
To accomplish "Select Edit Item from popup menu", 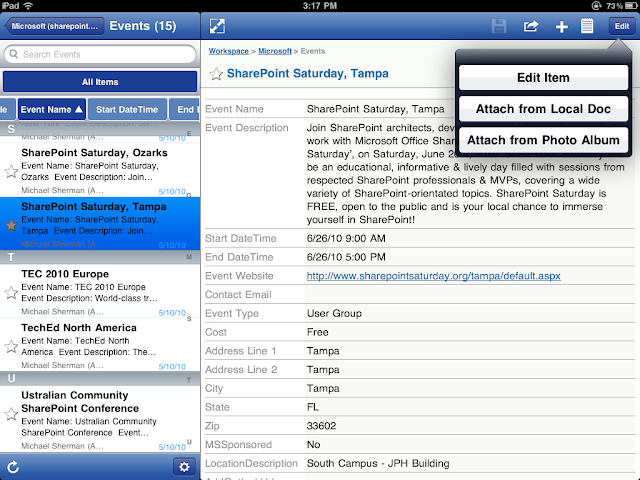I will click(543, 77).
